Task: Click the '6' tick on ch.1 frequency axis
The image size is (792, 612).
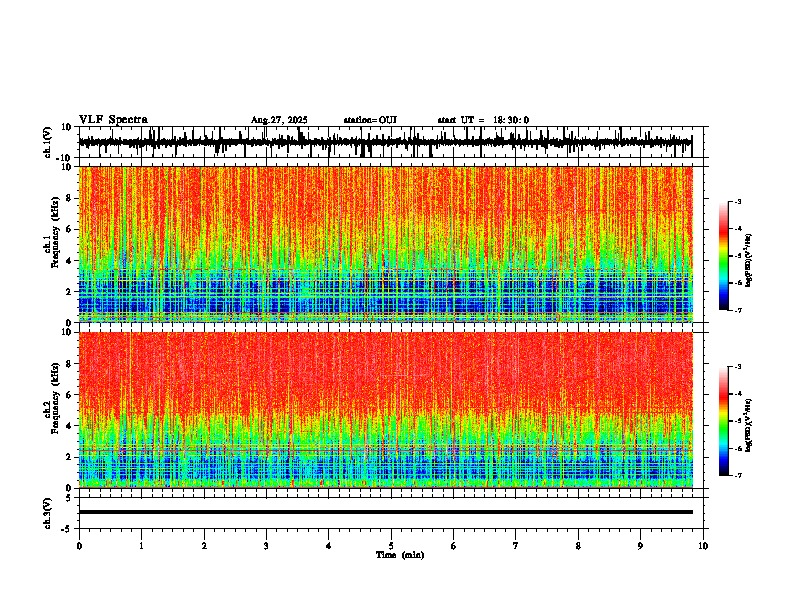Action: (x=69, y=230)
